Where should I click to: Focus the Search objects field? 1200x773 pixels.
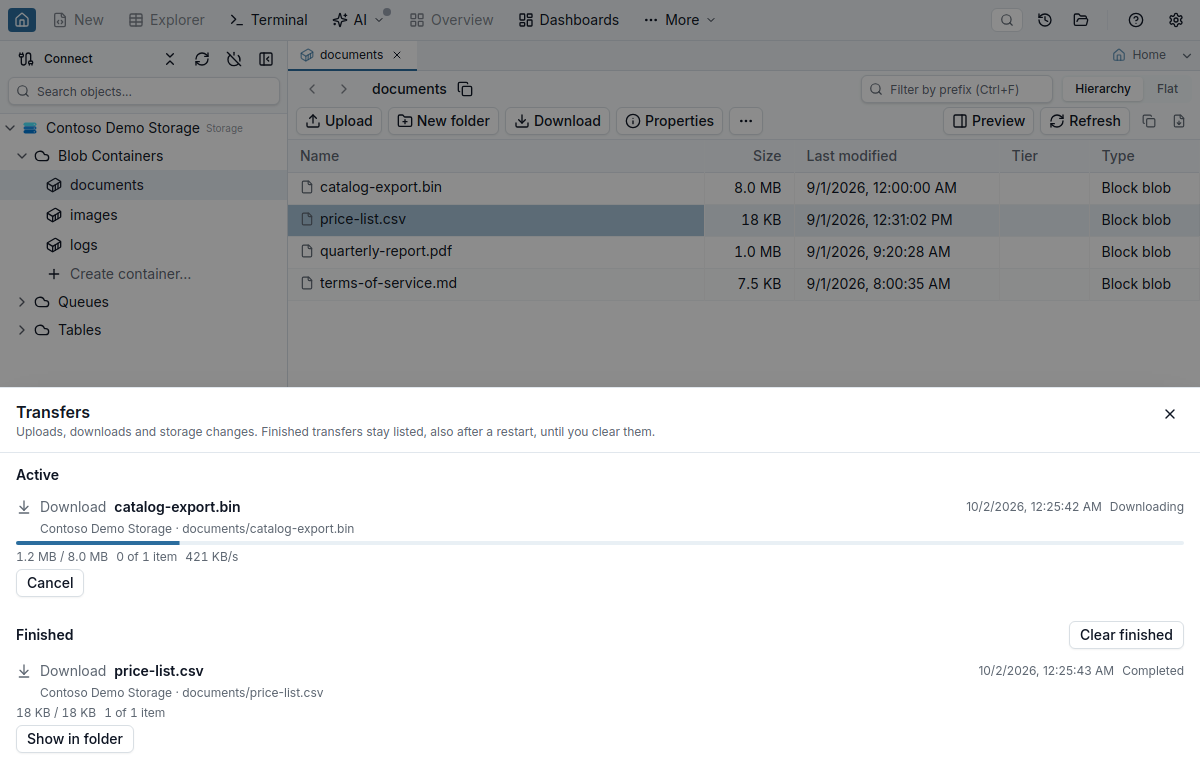point(144,91)
